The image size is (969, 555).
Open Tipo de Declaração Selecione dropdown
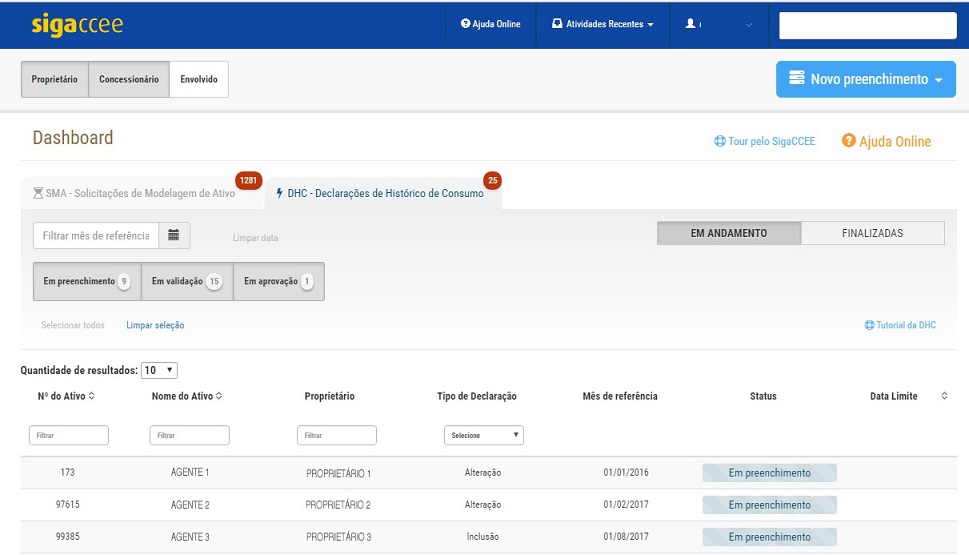pos(483,435)
